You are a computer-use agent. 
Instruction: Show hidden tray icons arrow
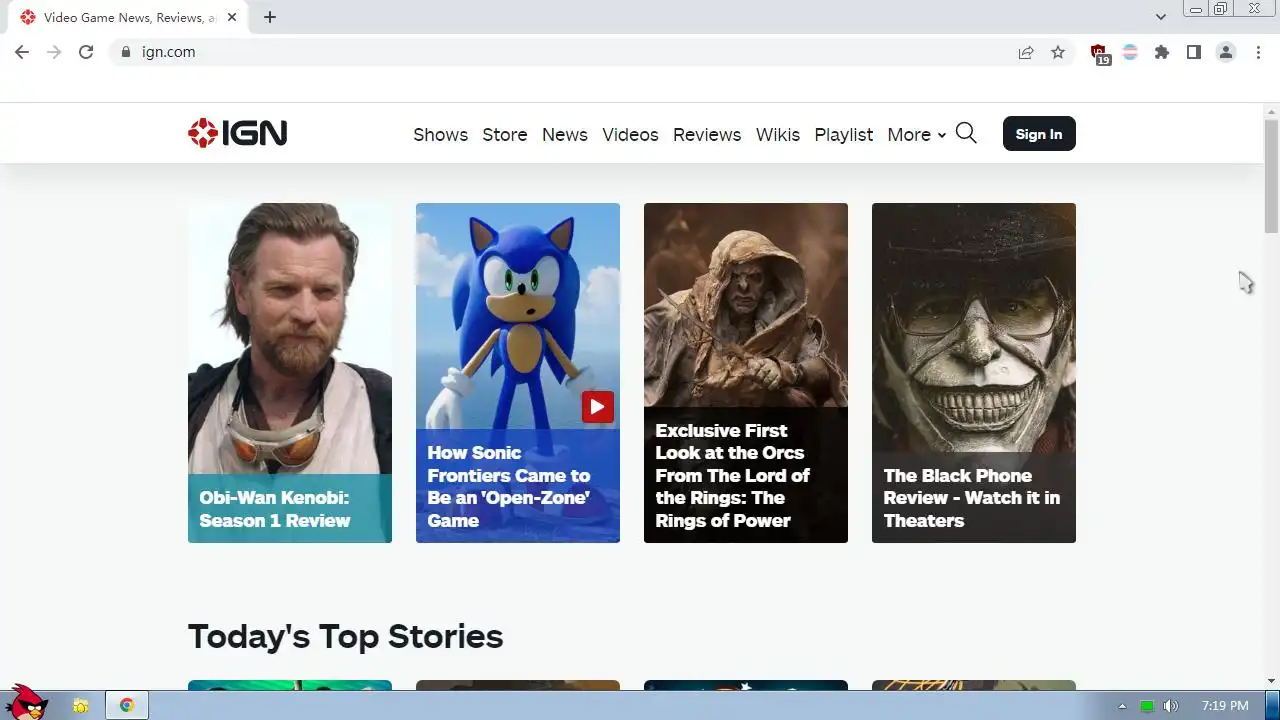coord(1122,706)
